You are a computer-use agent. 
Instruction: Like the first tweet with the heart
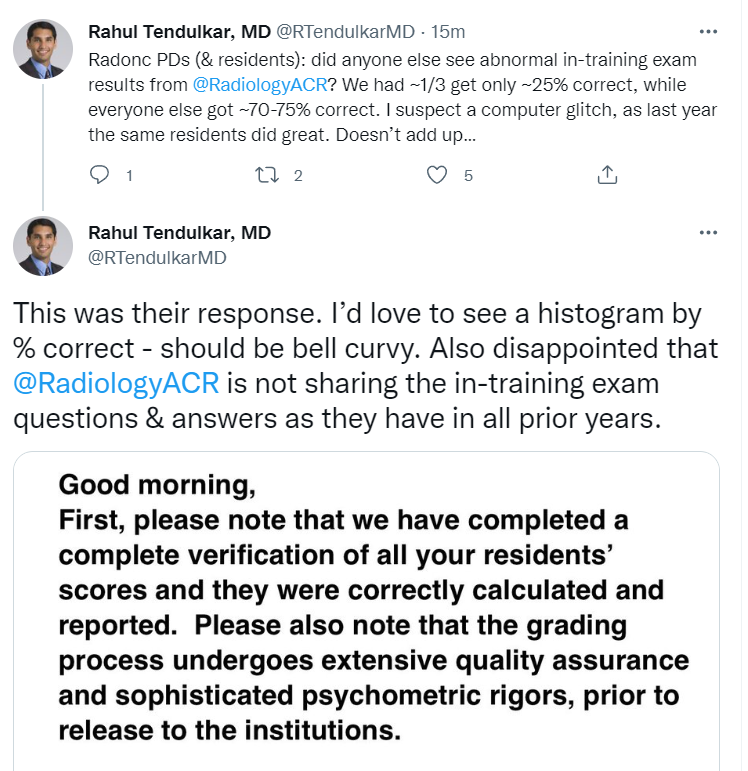coord(436,175)
